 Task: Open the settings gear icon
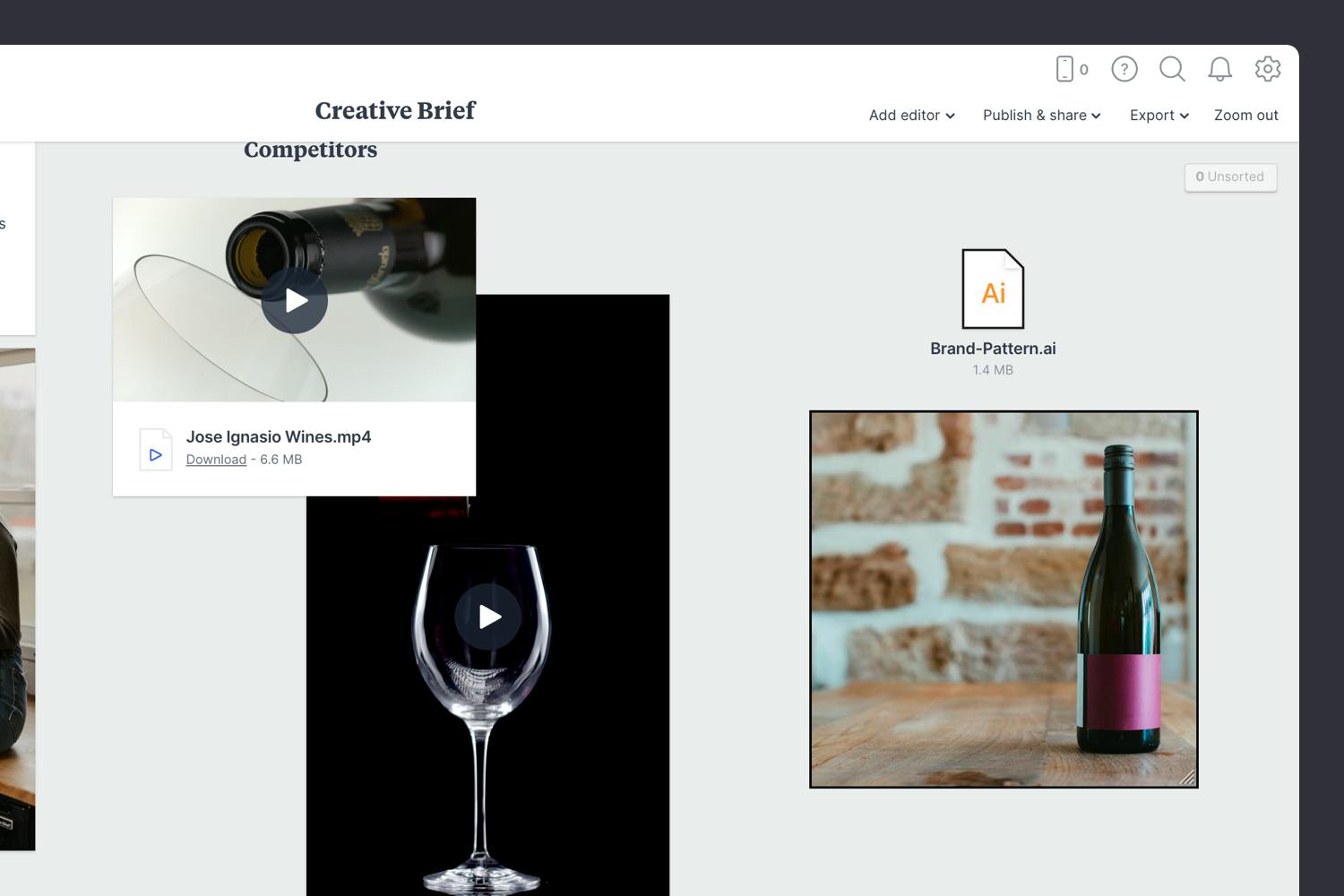point(1267,69)
